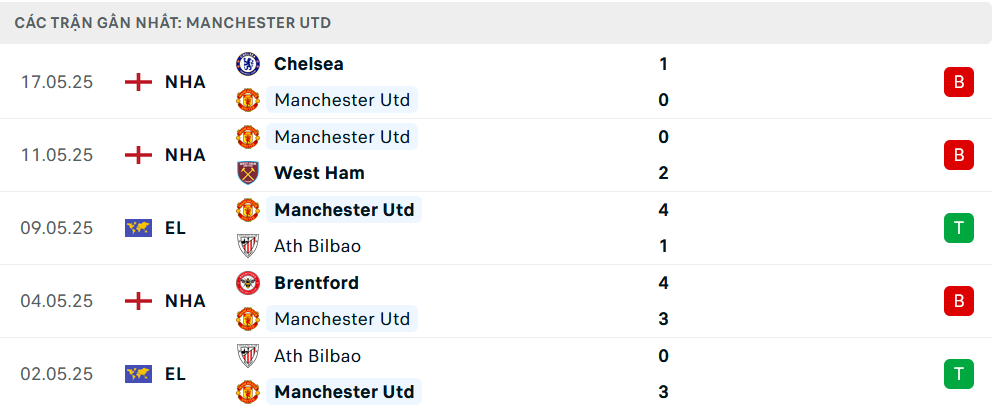Click the Brentford club crest icon
This screenshot has width=993, height=407.
coord(248,282)
